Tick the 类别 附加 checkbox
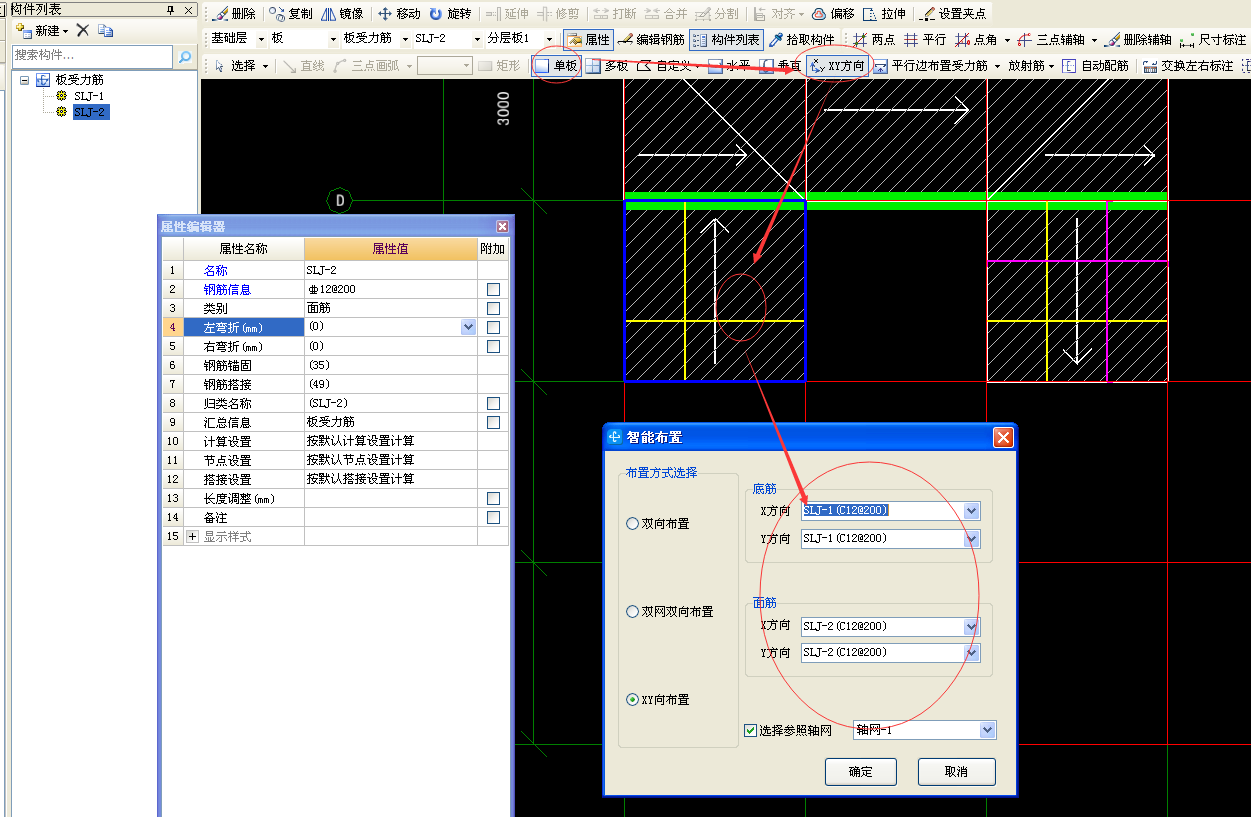 pos(493,308)
